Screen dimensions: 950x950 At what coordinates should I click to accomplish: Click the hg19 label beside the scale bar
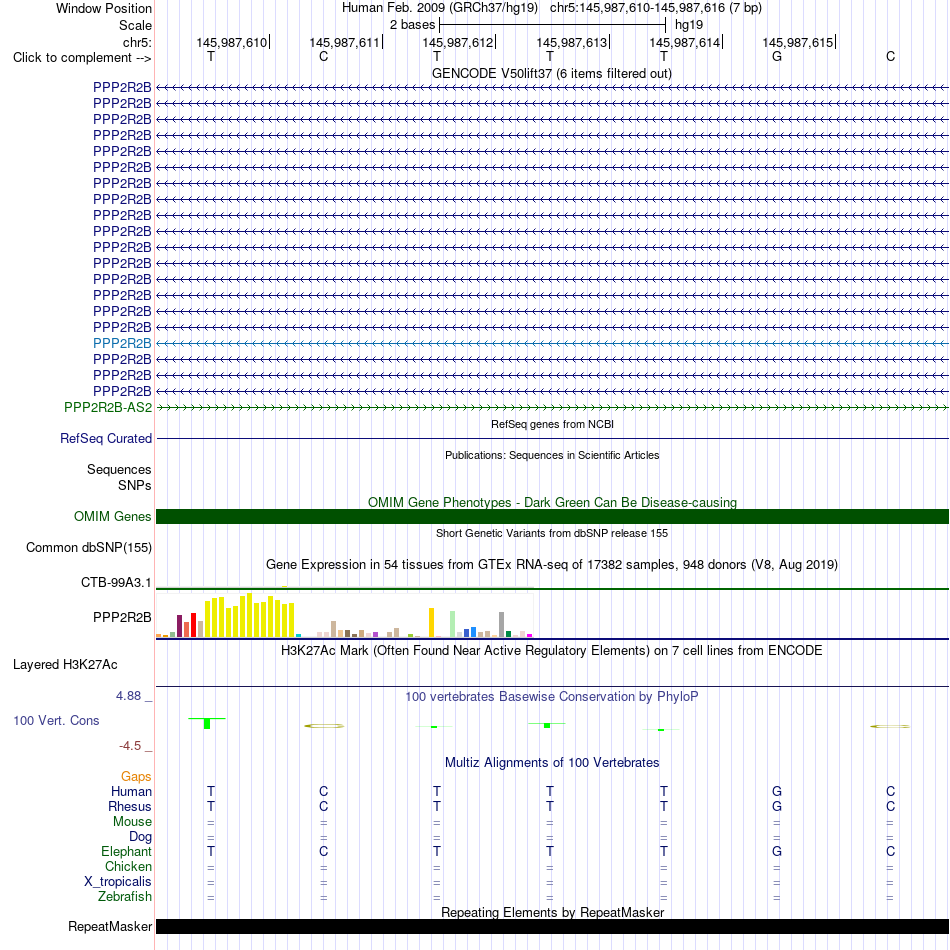(689, 25)
